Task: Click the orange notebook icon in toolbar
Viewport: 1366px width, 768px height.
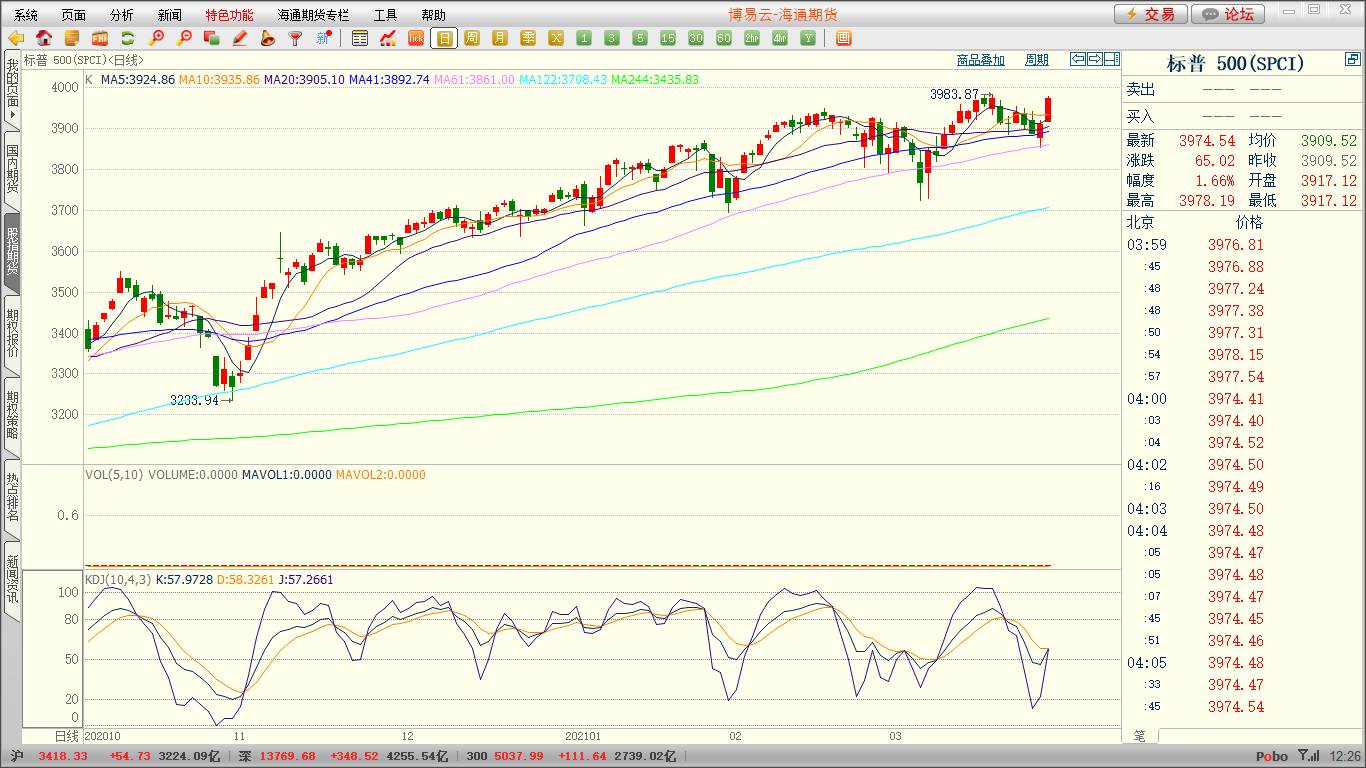Action: 72,38
